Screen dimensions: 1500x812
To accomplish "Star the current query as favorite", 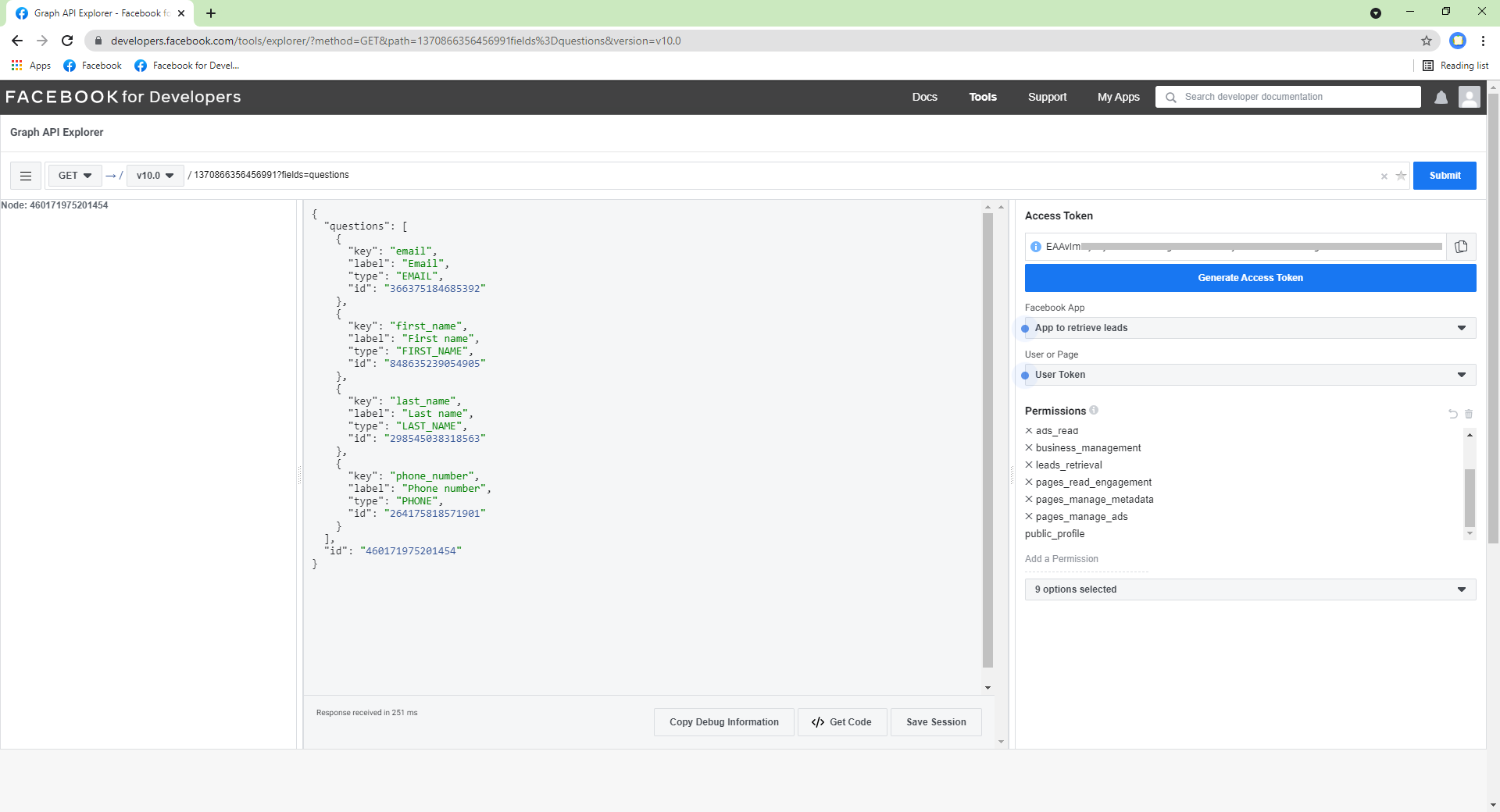I will (x=1401, y=176).
